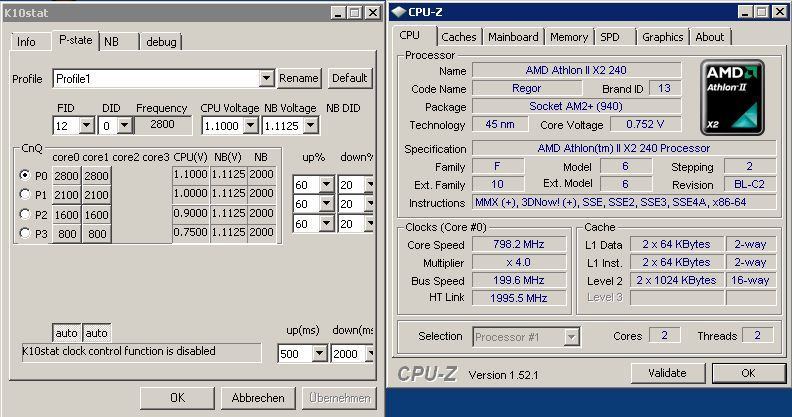The width and height of the screenshot is (792, 417).
Task: Click the Default profile button
Action: coord(350,78)
